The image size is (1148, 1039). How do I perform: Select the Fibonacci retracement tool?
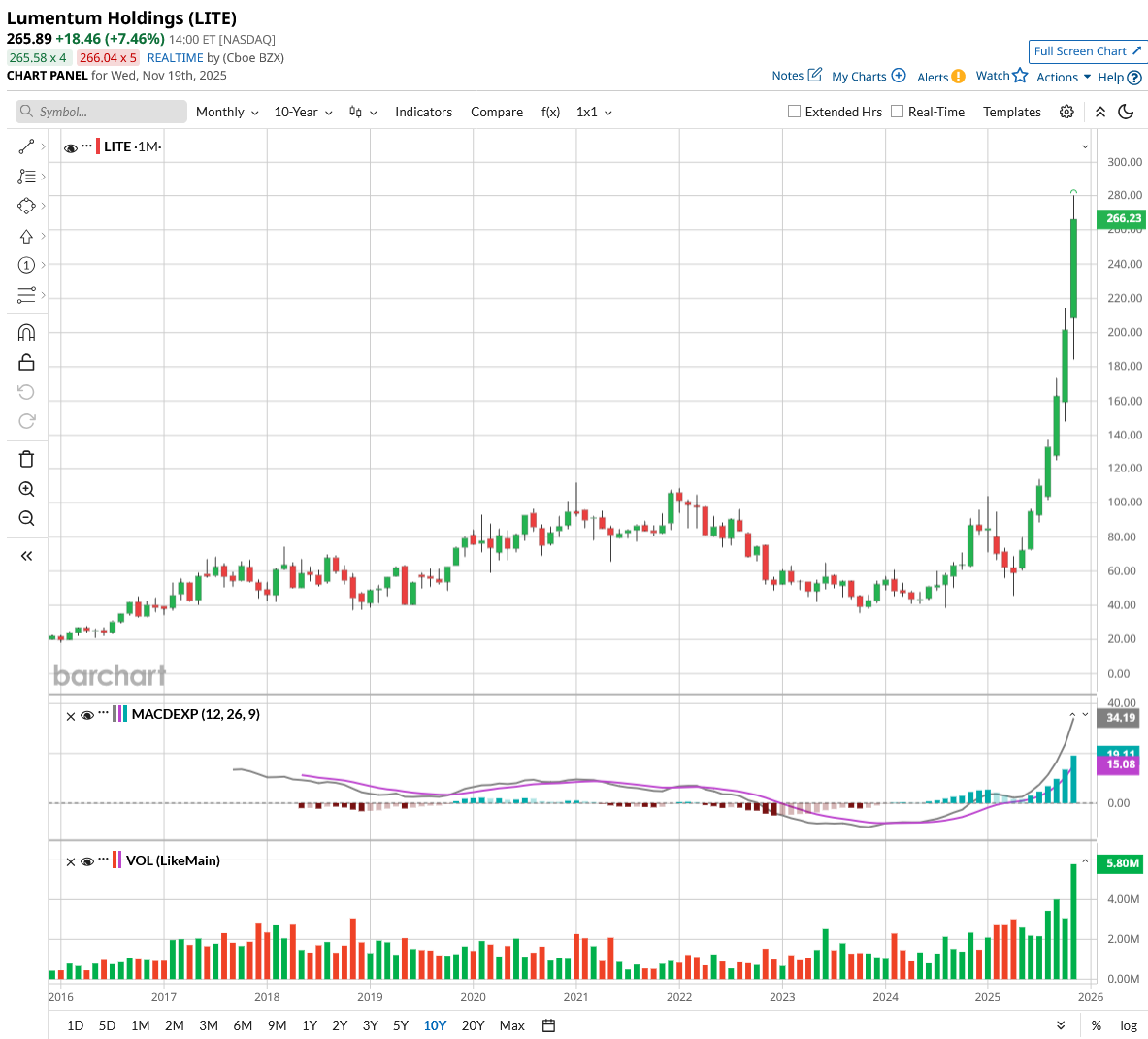[26, 177]
